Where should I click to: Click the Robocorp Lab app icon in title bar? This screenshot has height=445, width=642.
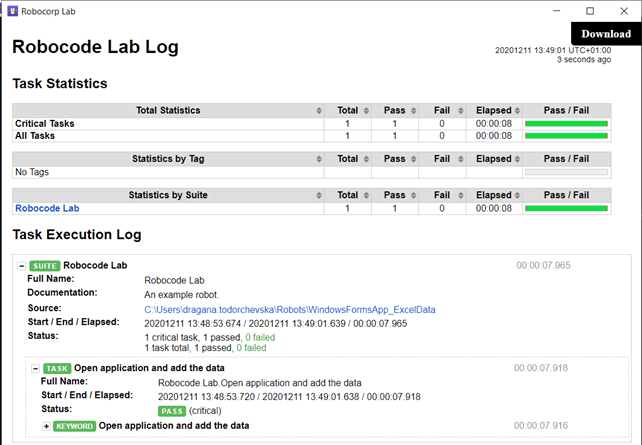[13, 11]
